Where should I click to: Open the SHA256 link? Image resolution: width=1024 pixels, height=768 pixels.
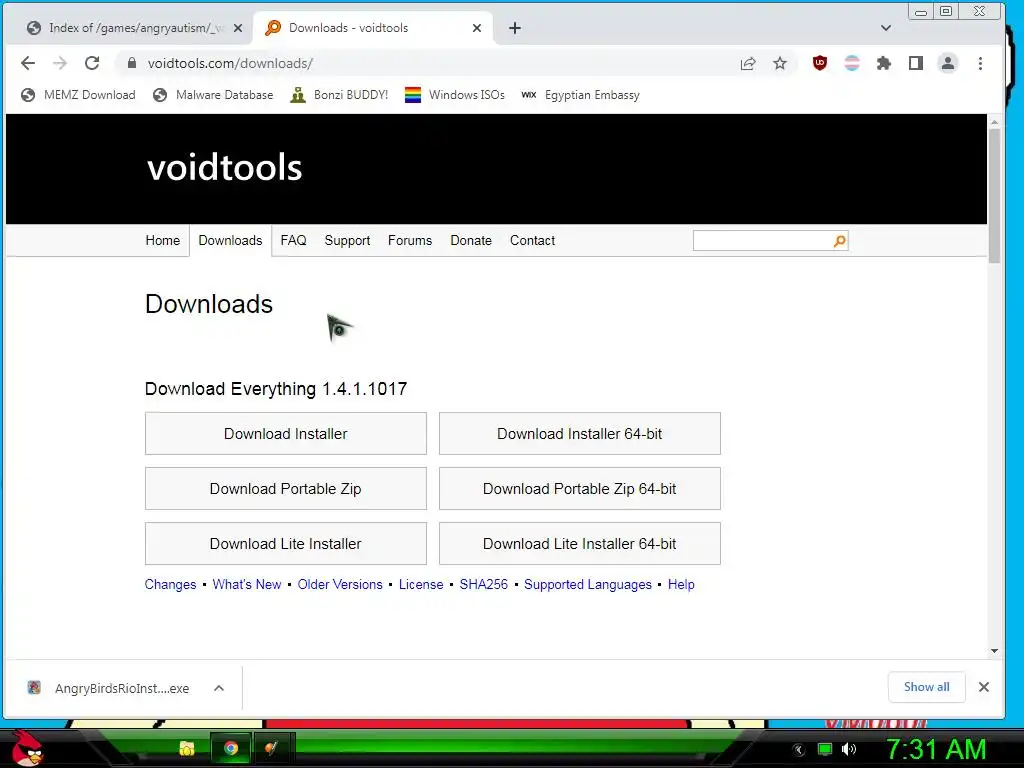(483, 584)
